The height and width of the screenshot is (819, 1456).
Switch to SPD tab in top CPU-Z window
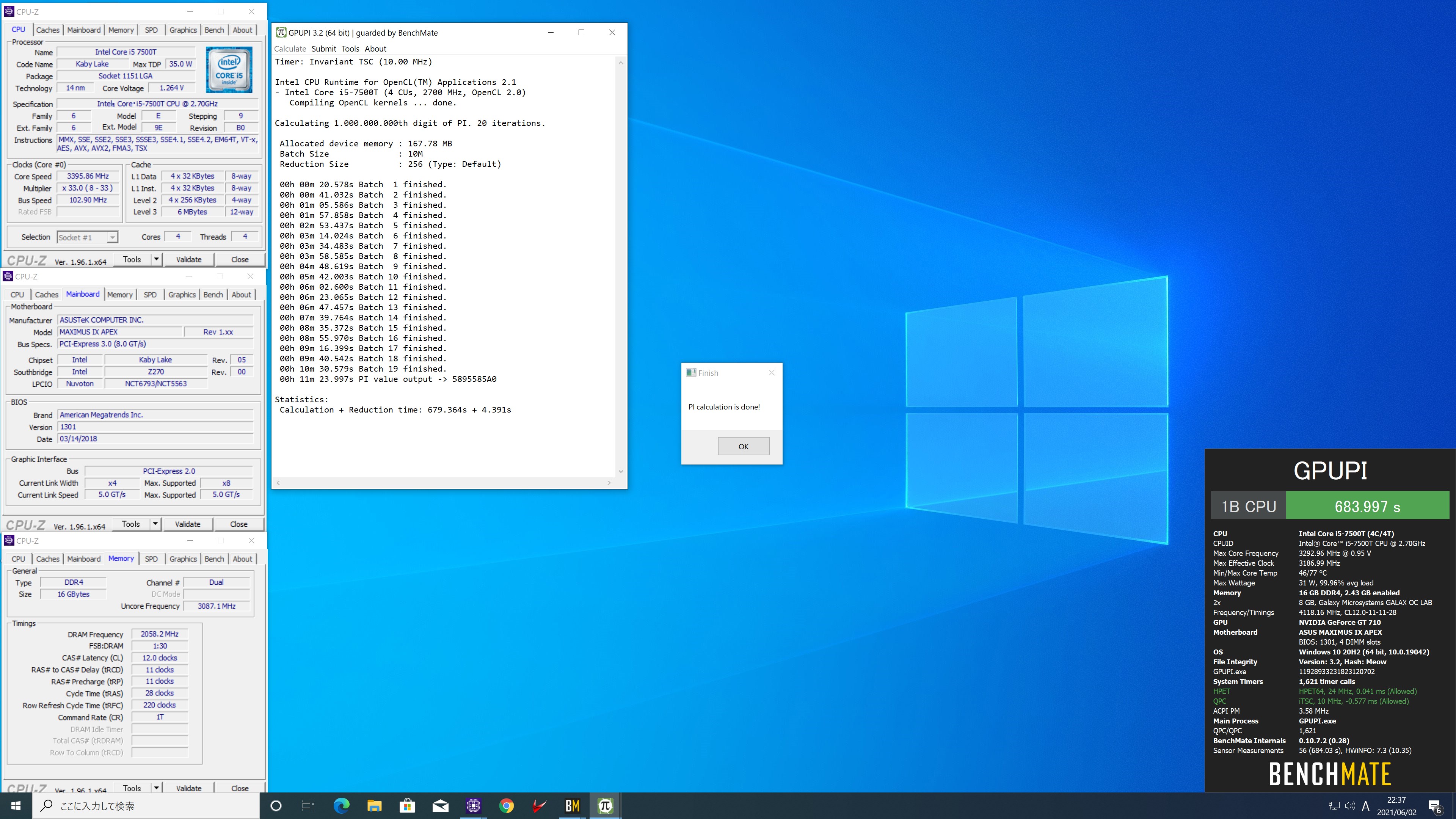coord(151,30)
